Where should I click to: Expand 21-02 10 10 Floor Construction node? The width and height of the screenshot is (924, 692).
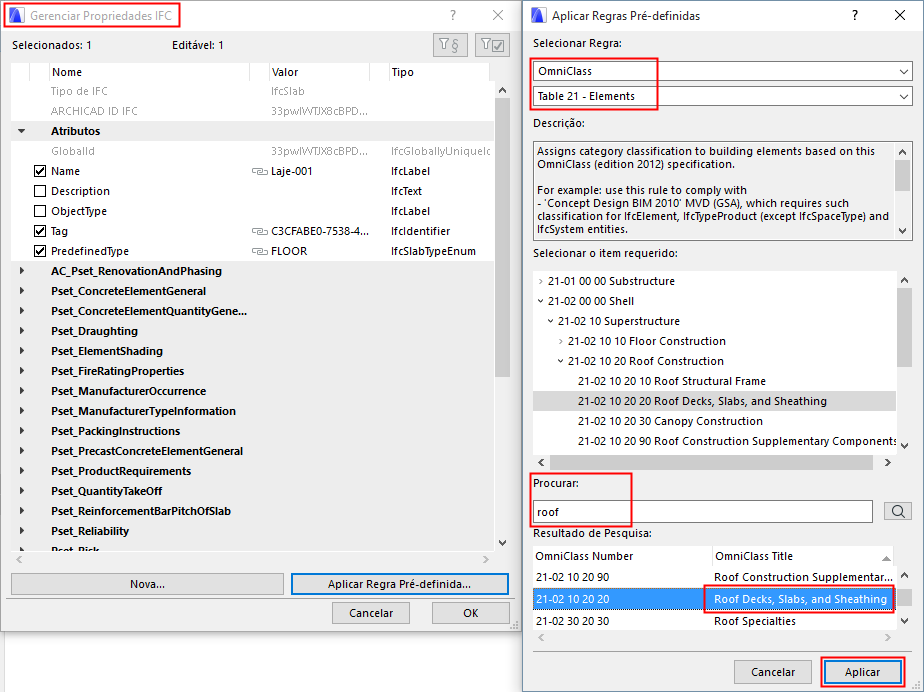pos(560,341)
